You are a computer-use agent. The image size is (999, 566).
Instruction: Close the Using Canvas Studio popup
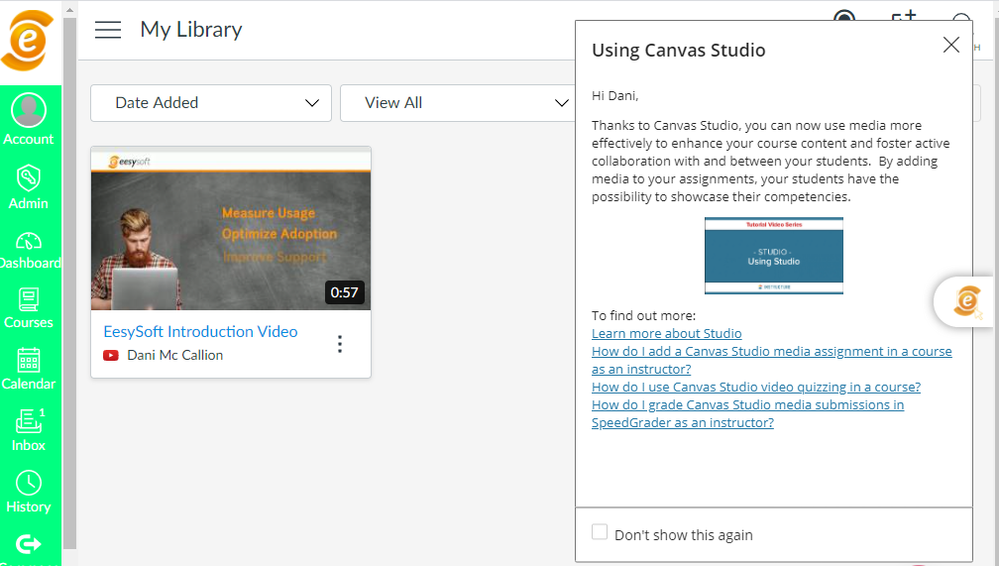tap(951, 45)
